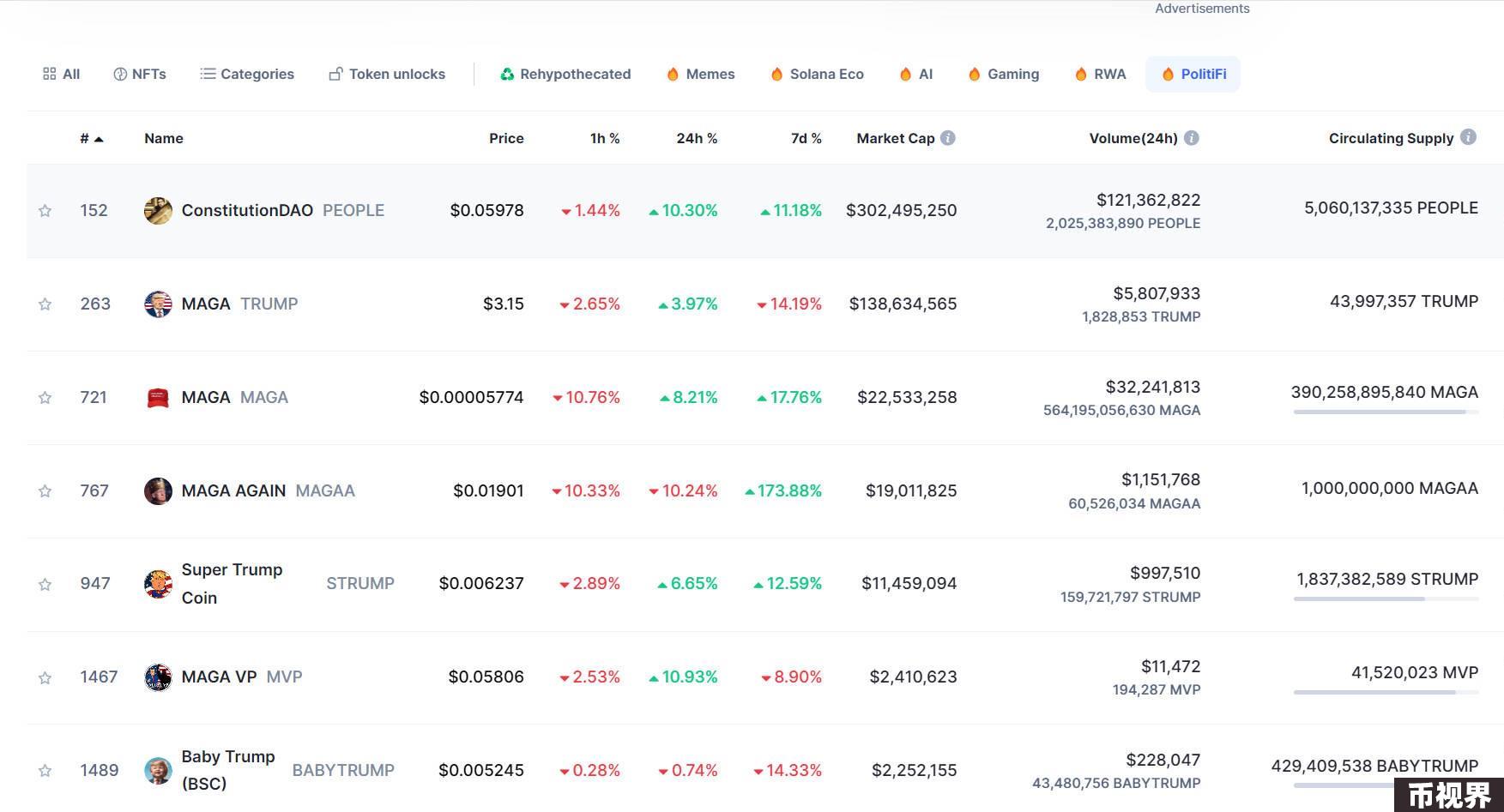Toggle watchlist star for MAGA MAGA row

(x=45, y=398)
